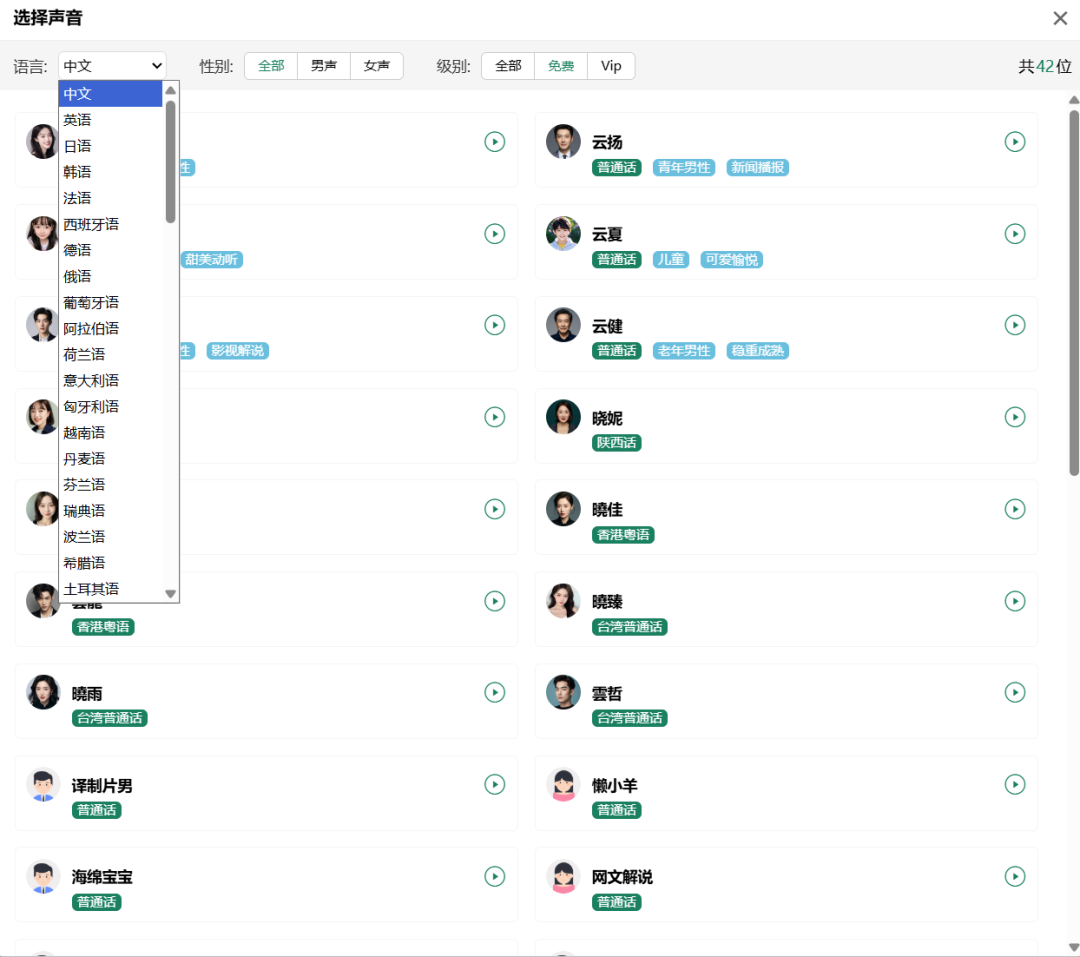
Task: Preview the 云健 voice
Action: click(x=1015, y=325)
